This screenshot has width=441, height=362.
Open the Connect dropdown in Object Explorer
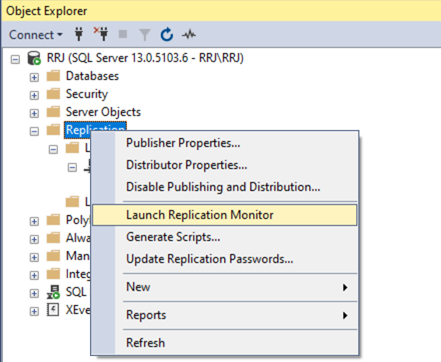point(36,35)
